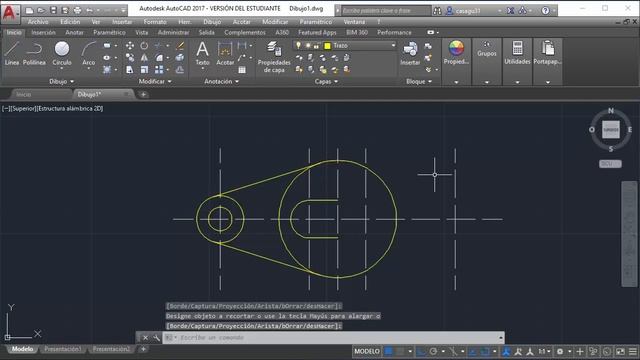The width and height of the screenshot is (640, 360).
Task: Expand the Dibujo panel
Action: pyautogui.click(x=62, y=81)
